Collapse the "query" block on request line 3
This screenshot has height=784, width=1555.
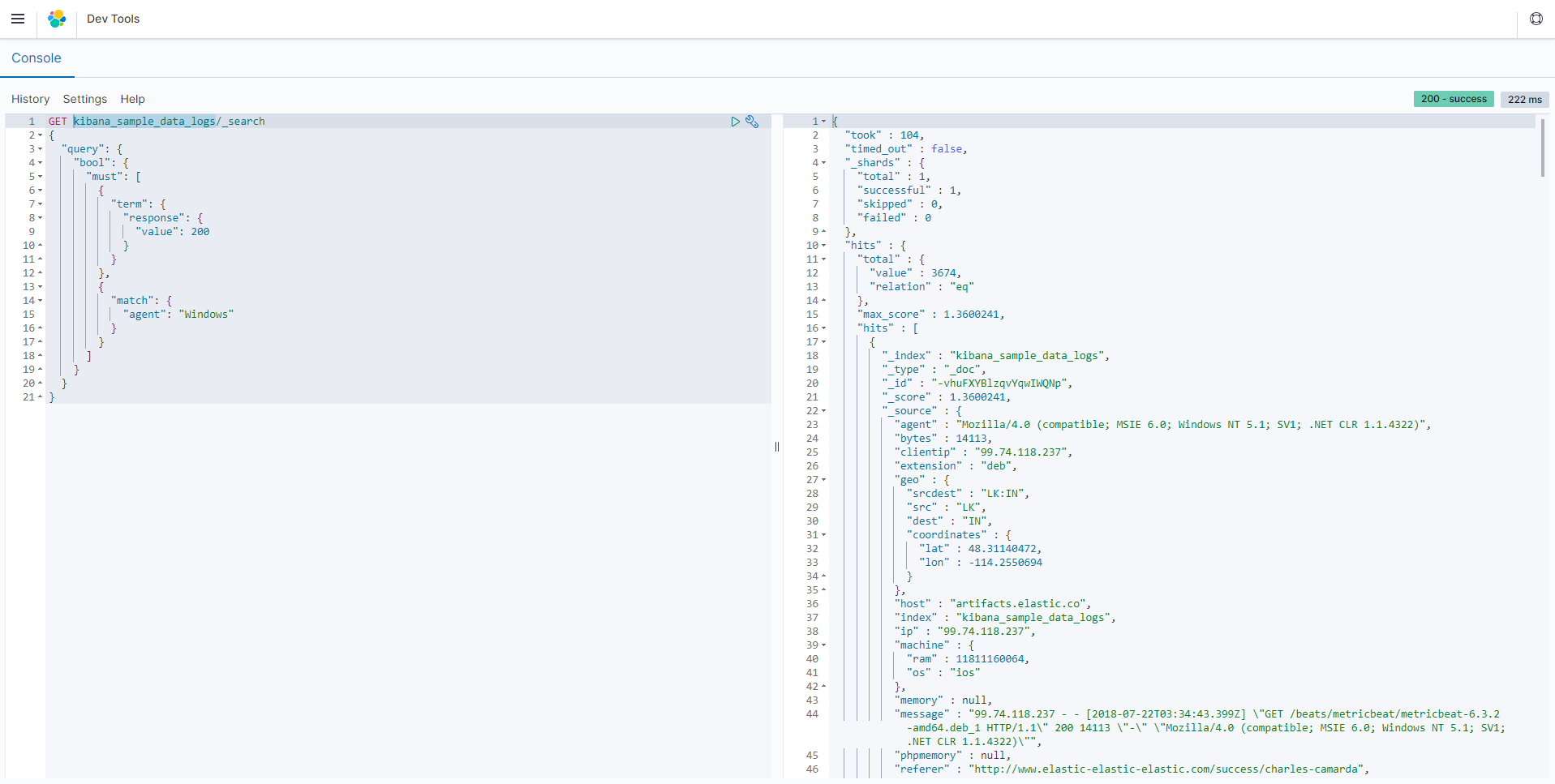coord(41,149)
